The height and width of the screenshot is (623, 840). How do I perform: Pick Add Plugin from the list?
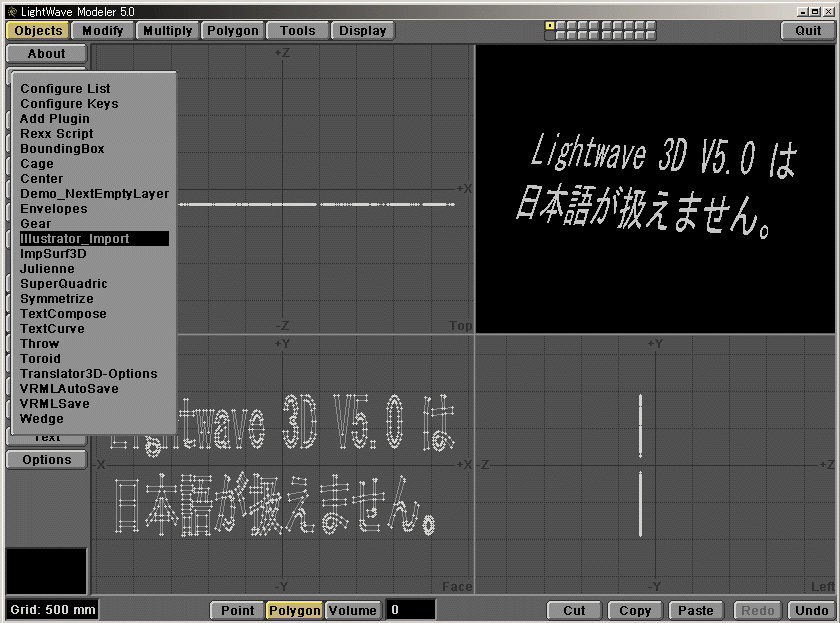[x=55, y=119]
